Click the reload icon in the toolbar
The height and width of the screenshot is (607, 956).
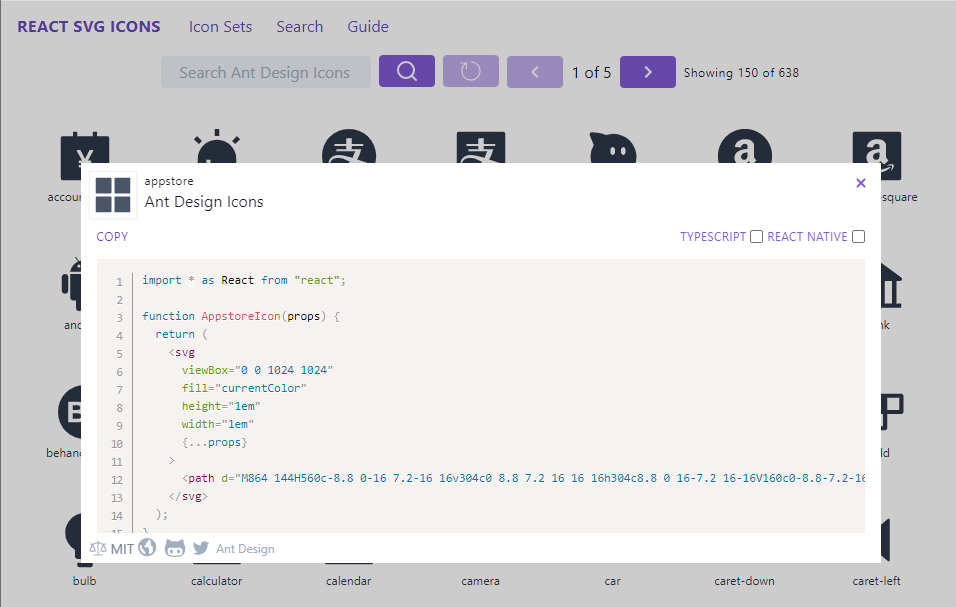coord(470,71)
